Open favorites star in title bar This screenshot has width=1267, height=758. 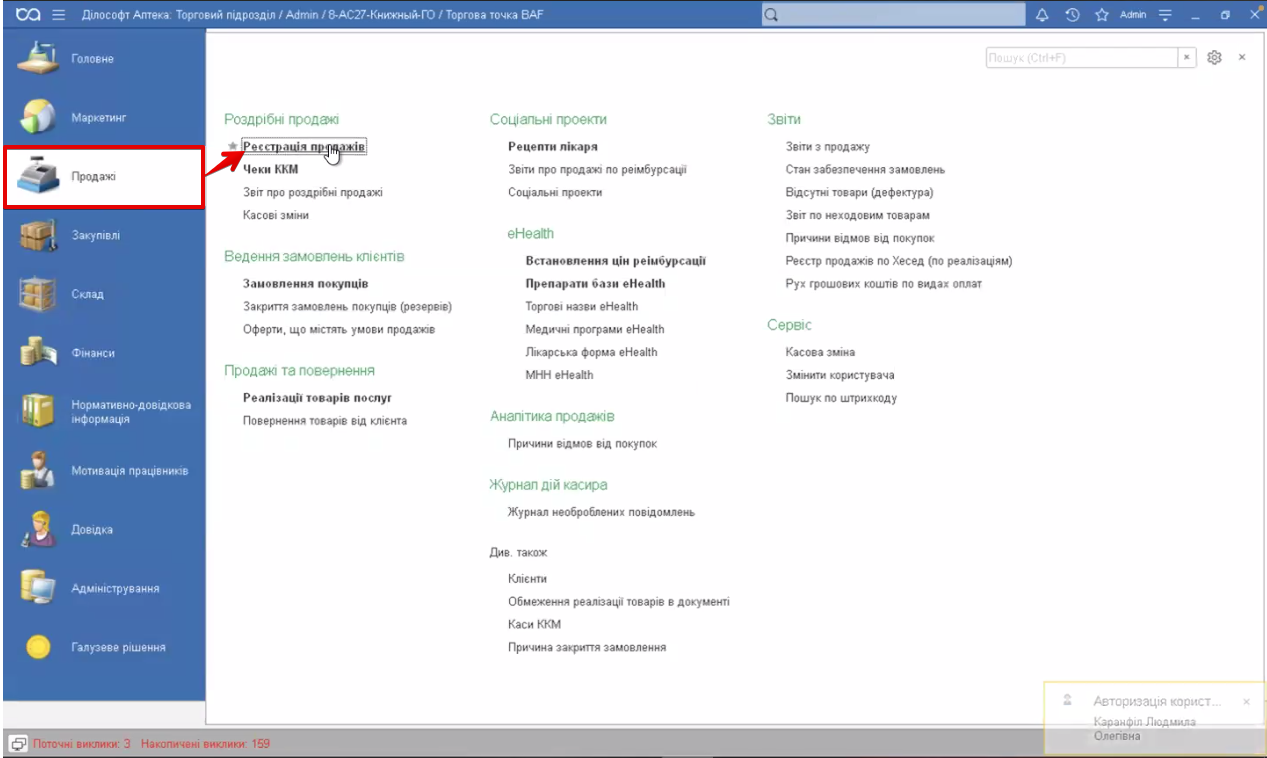point(1102,15)
